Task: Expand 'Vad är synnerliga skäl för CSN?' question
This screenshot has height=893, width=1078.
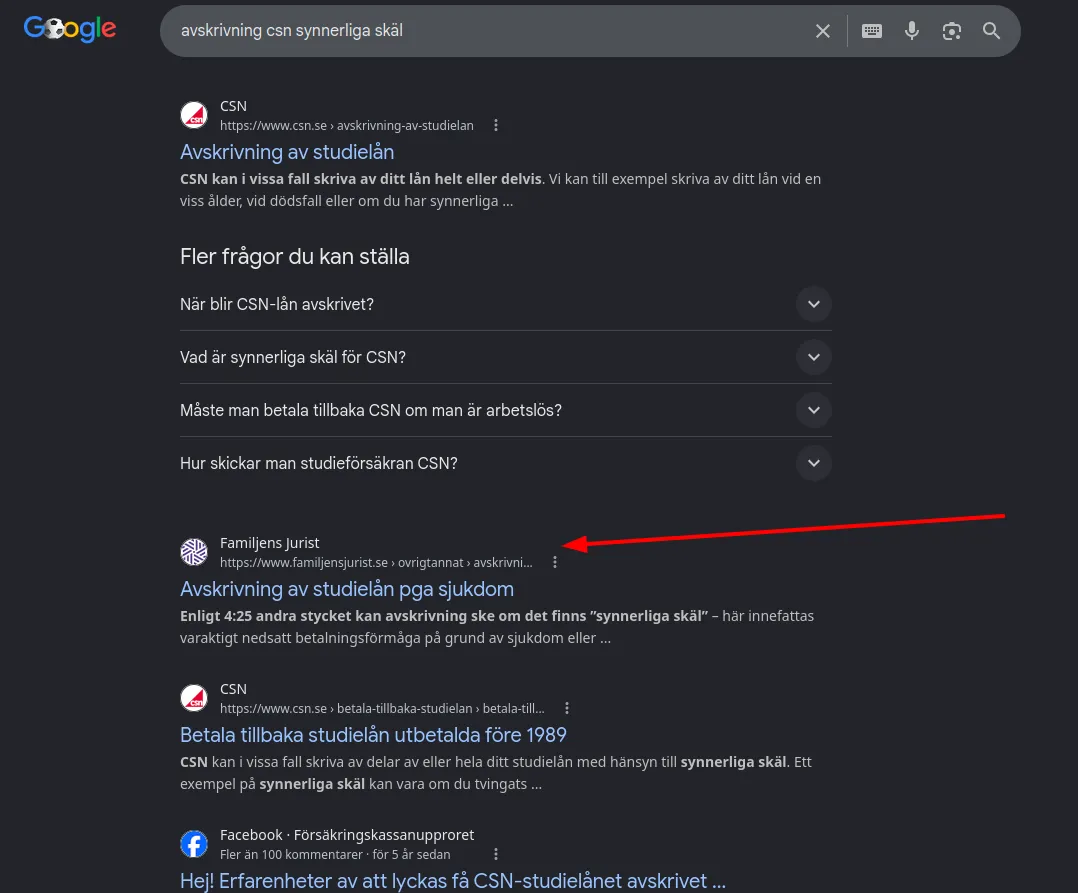Action: click(505, 357)
